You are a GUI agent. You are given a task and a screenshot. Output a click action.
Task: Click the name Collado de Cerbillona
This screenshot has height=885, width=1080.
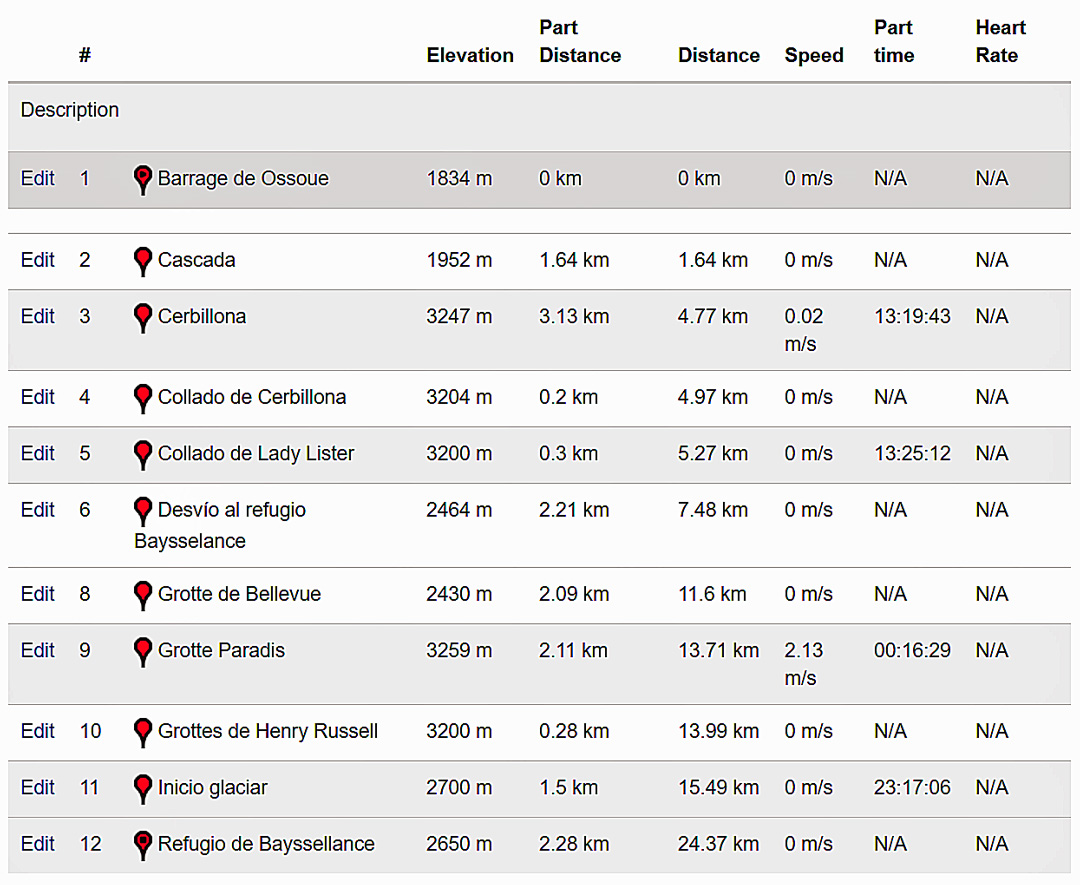[x=251, y=397]
